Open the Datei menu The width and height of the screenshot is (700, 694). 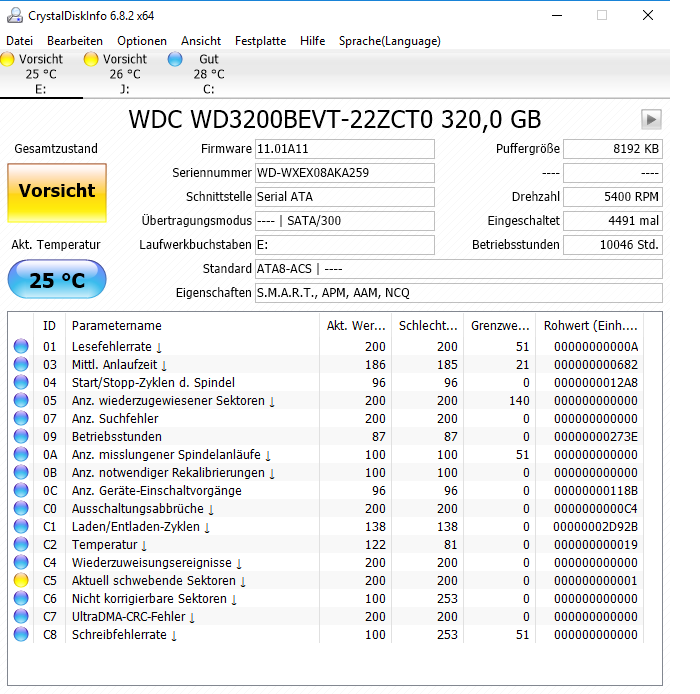tap(20, 41)
